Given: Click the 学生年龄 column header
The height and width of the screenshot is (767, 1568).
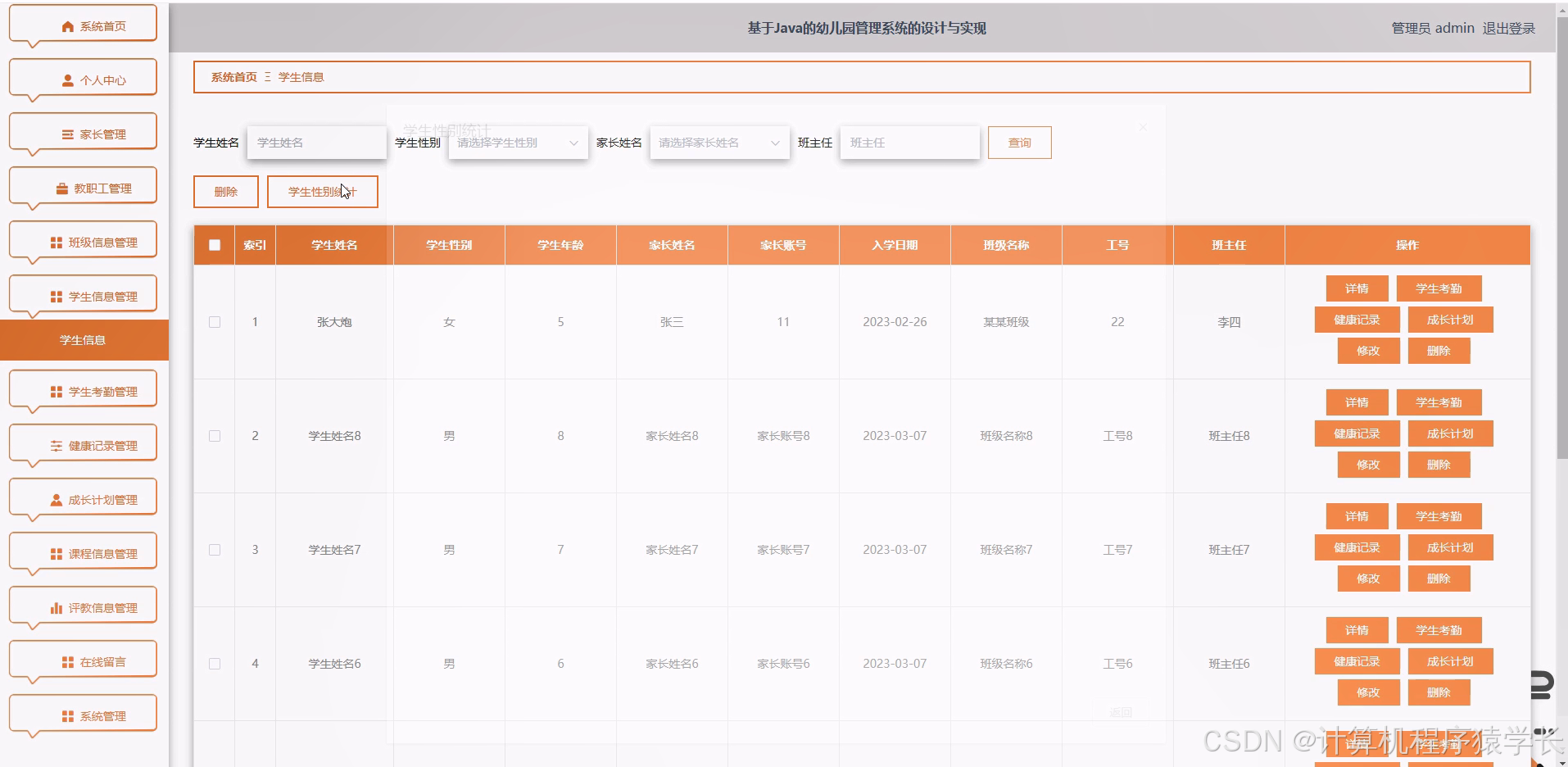Looking at the screenshot, I should pyautogui.click(x=560, y=245).
